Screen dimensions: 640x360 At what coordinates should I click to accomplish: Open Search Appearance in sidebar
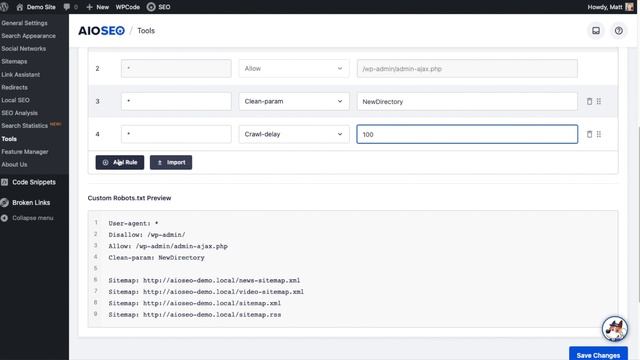point(28,36)
